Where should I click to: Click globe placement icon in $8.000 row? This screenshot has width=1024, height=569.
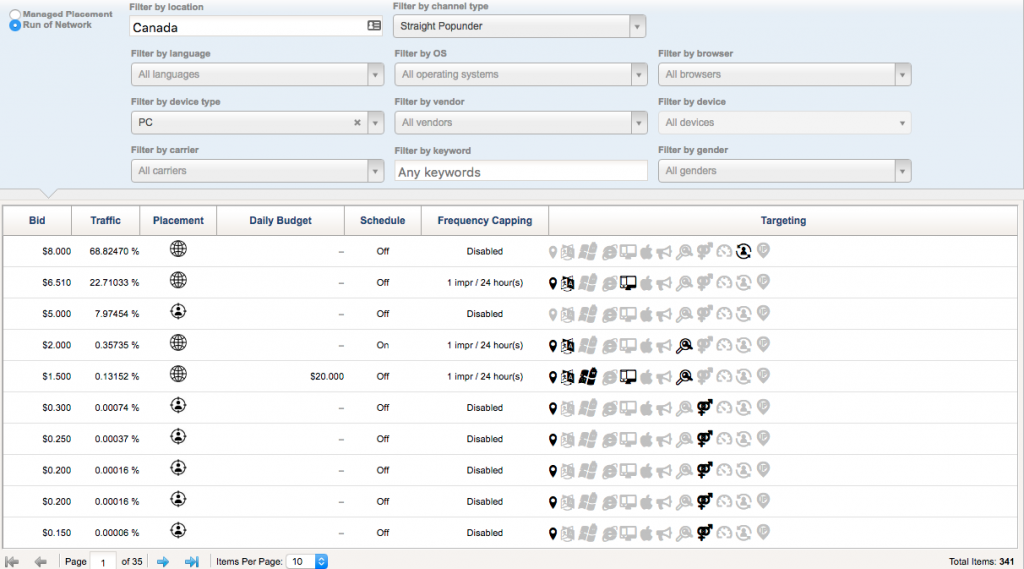click(178, 250)
